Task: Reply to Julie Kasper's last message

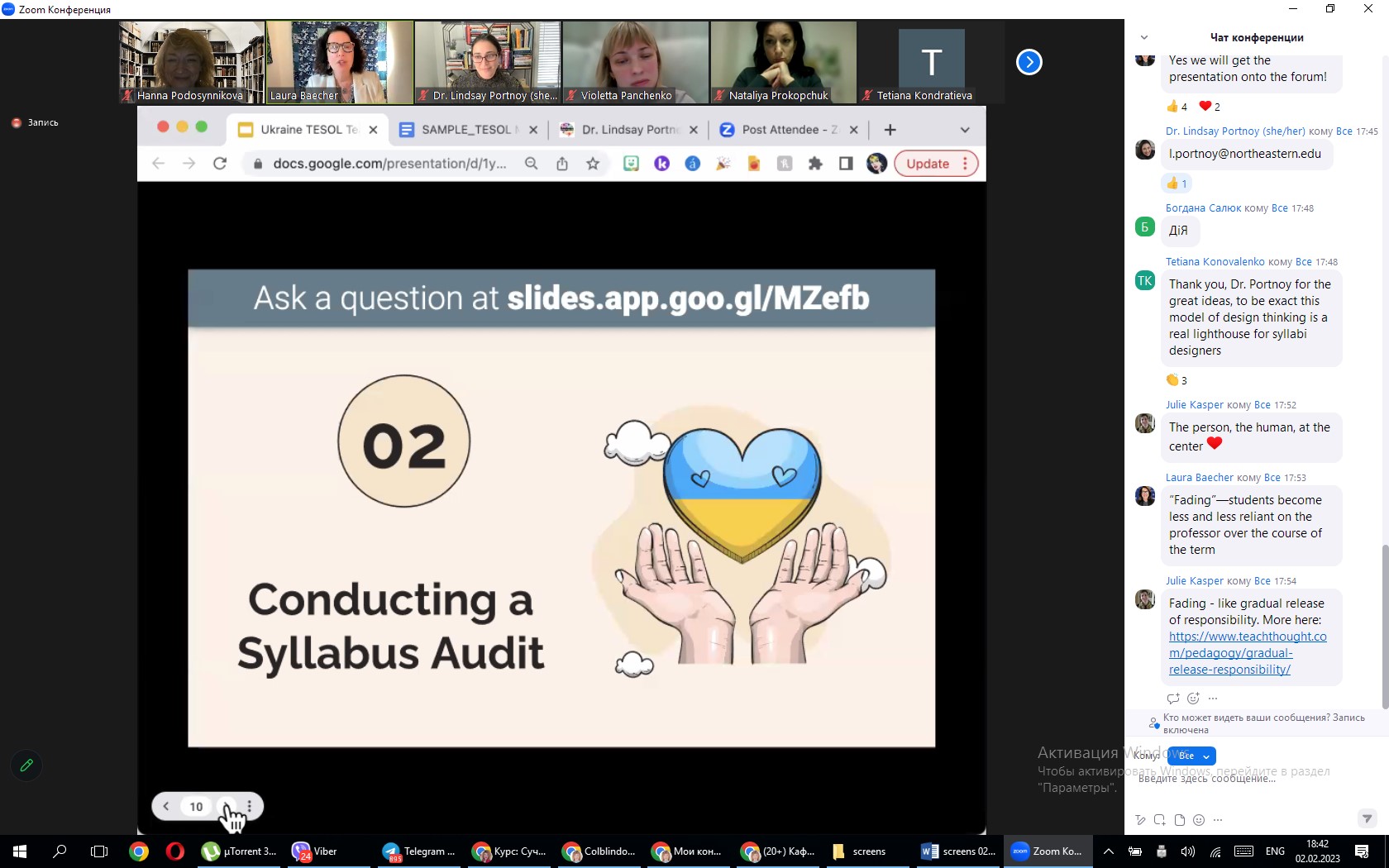Action: (1173, 699)
